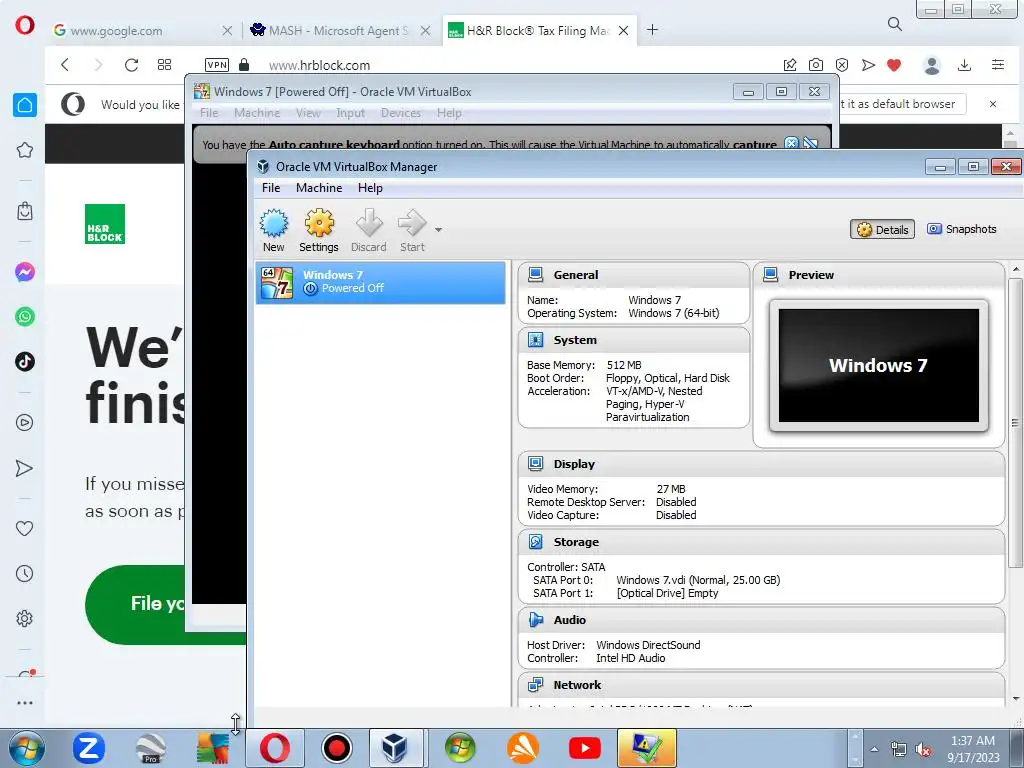Image resolution: width=1024 pixels, height=768 pixels.
Task: Open the View menu in the VM window
Action: coord(308,113)
